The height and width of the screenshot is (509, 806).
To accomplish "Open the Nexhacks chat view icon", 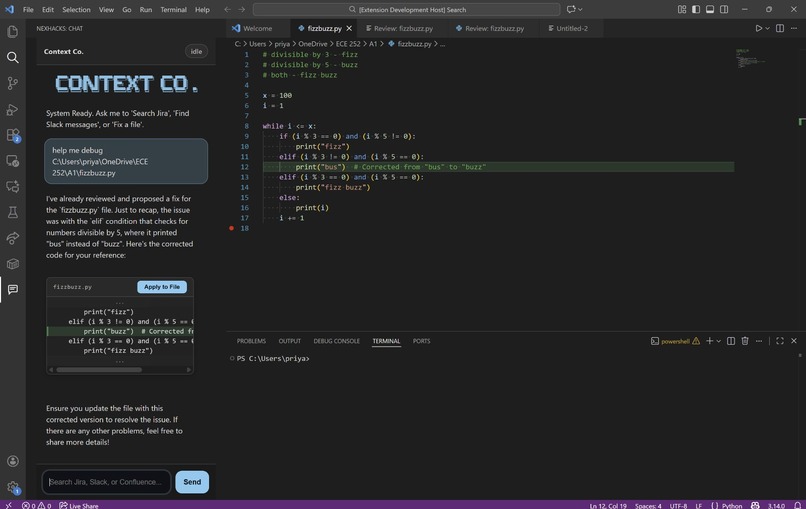I will [13, 289].
